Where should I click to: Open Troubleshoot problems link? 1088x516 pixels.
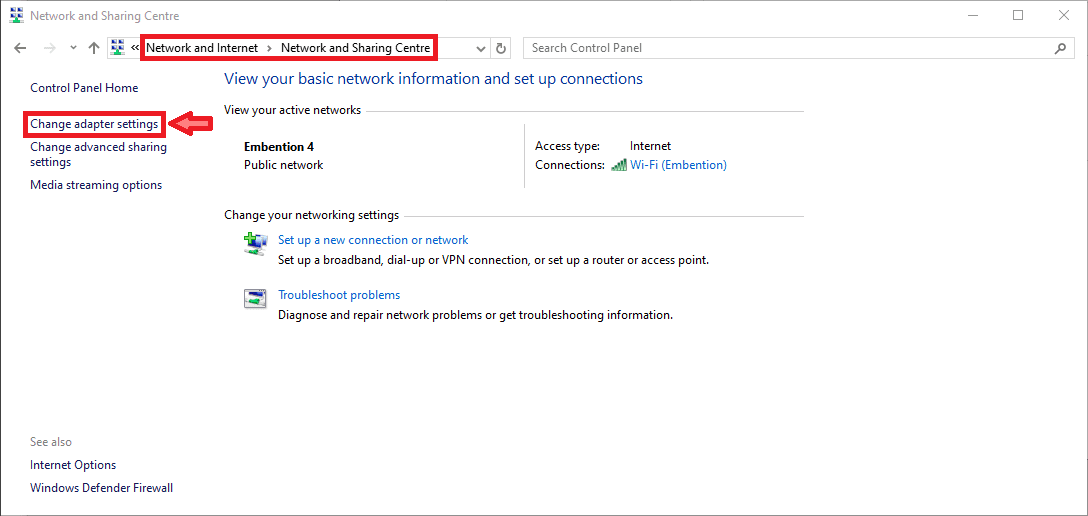tap(339, 295)
